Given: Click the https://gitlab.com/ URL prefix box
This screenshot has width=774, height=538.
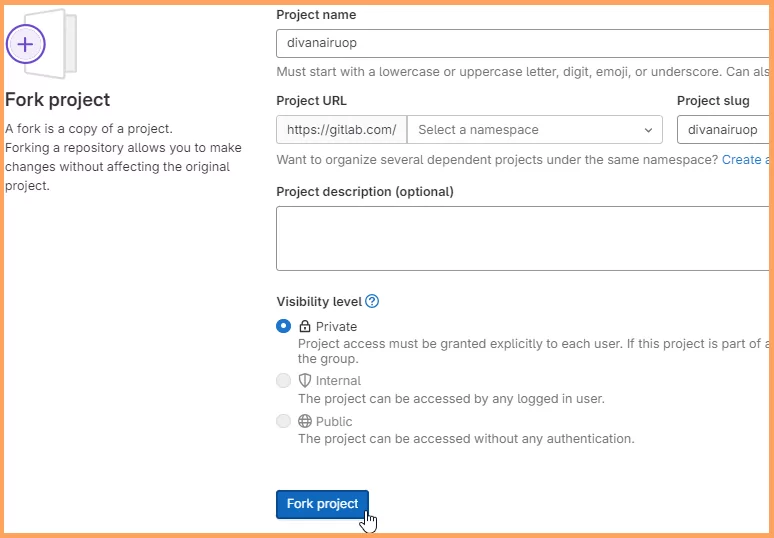Looking at the screenshot, I should pos(342,130).
